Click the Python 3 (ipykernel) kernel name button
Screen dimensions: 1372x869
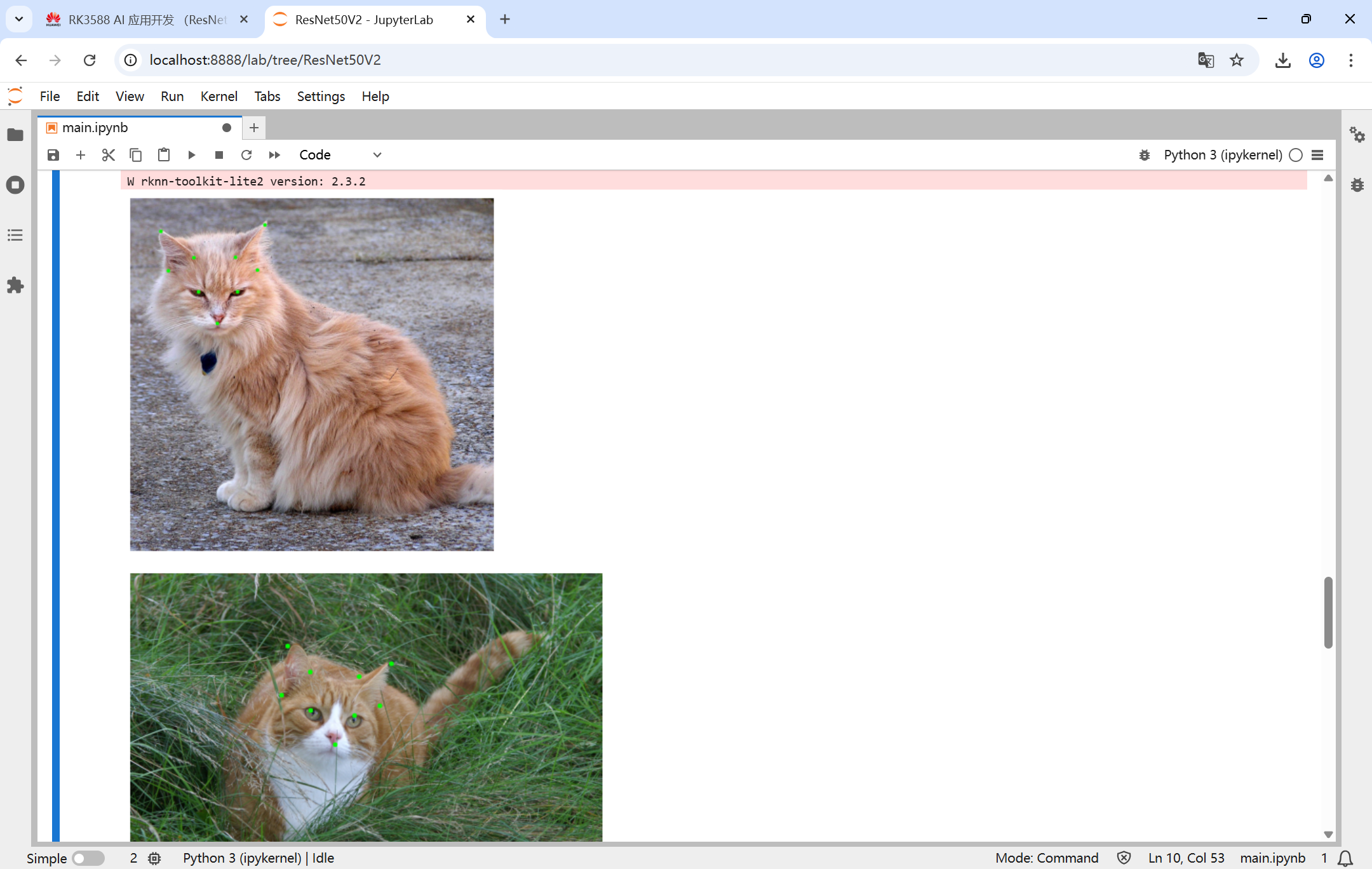tap(1223, 155)
